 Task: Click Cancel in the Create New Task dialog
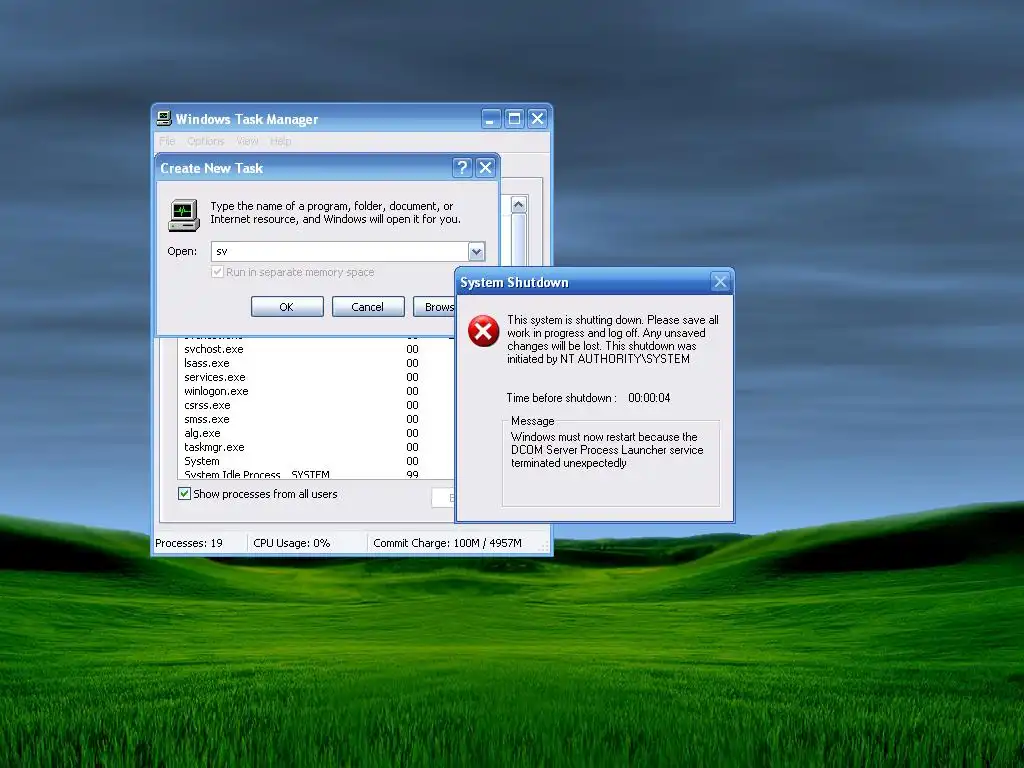coord(368,307)
